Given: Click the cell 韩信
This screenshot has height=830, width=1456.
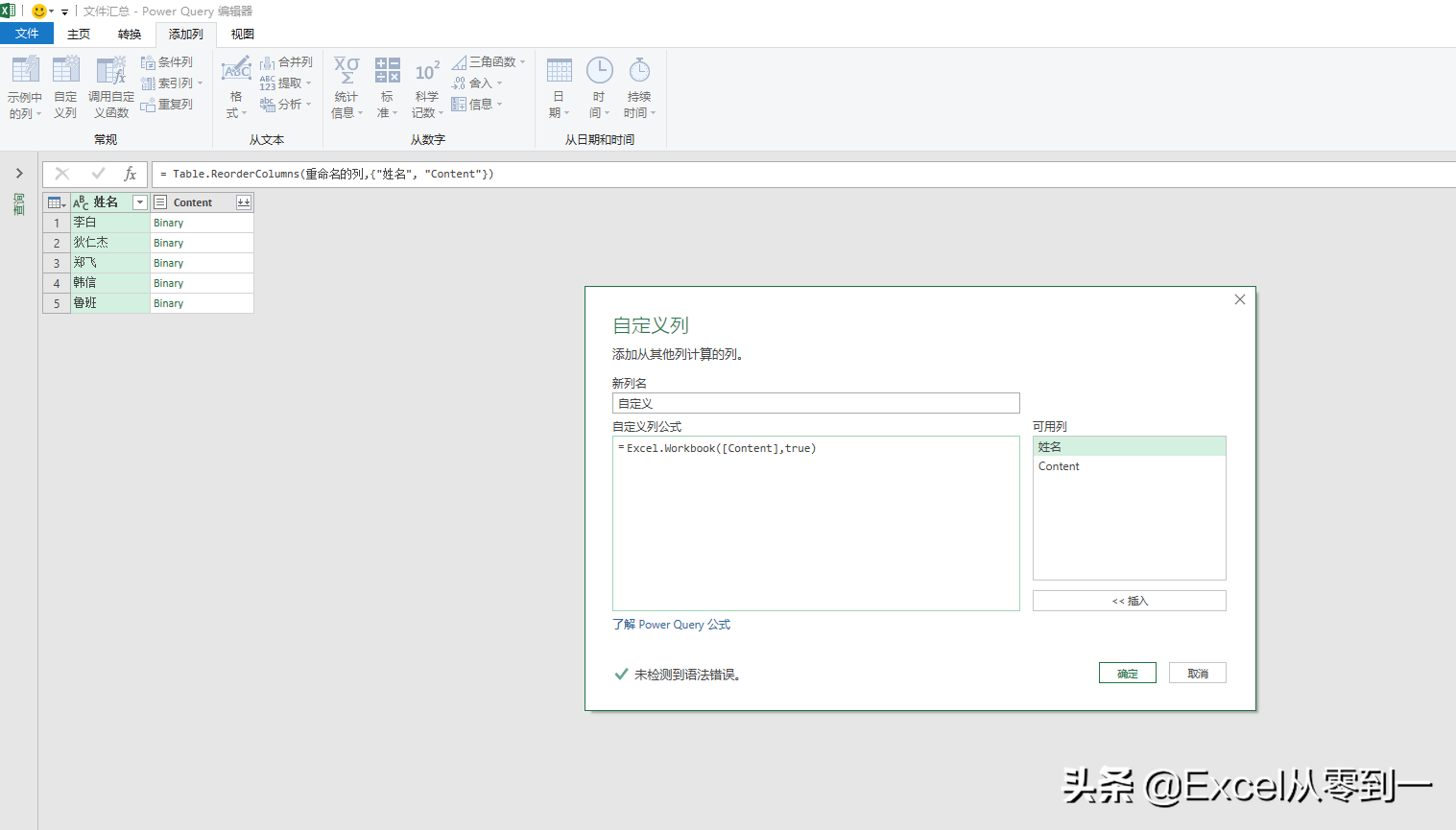Looking at the screenshot, I should click(110, 283).
